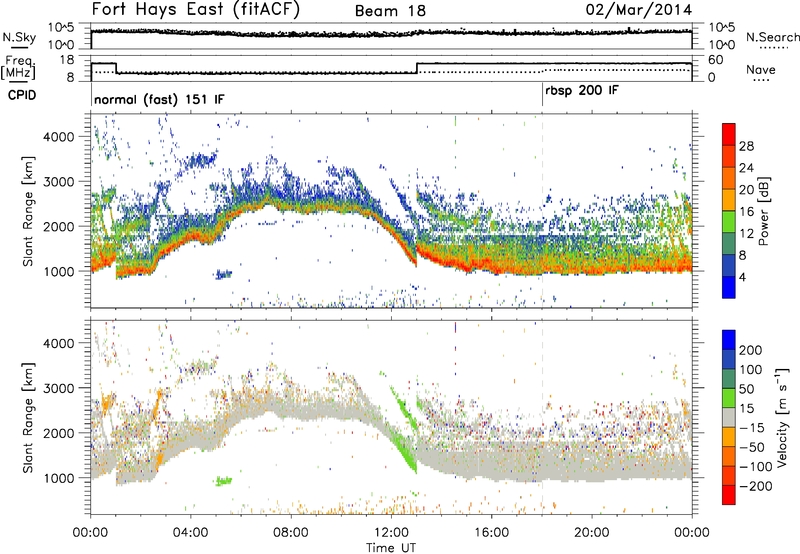Click the '20:00' time axis label
Screen dimensions: 800x554
click(592, 533)
